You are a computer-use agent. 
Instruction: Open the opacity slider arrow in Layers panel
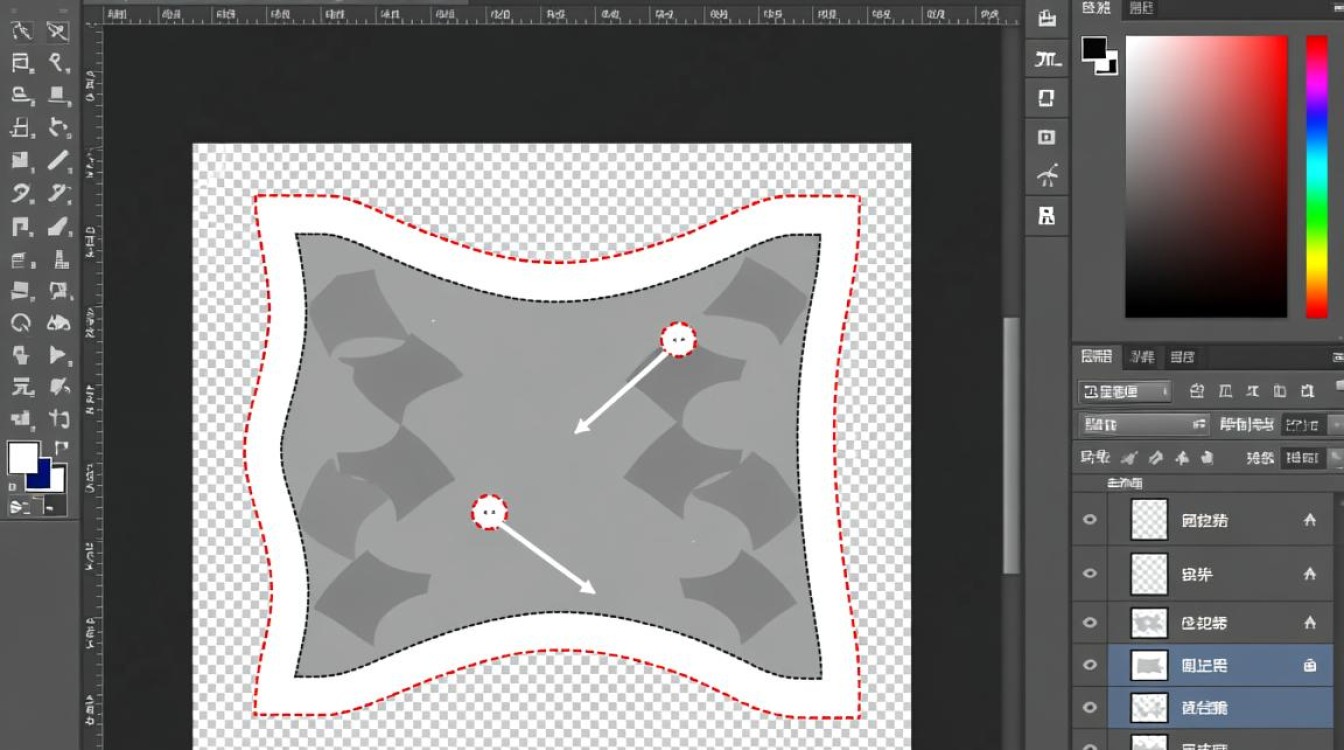click(x=1337, y=425)
